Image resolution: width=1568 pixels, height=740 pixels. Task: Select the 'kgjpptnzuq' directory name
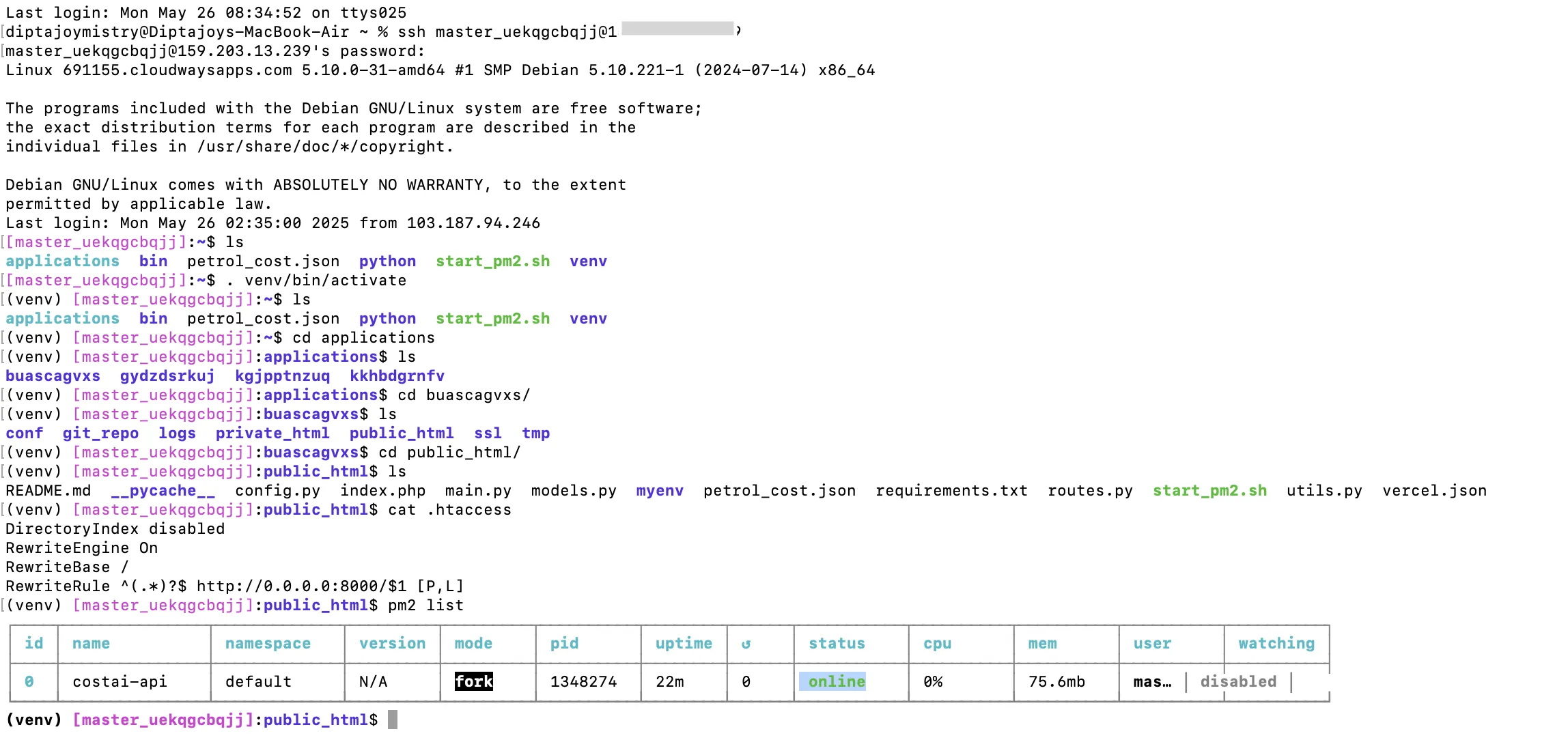[283, 376]
